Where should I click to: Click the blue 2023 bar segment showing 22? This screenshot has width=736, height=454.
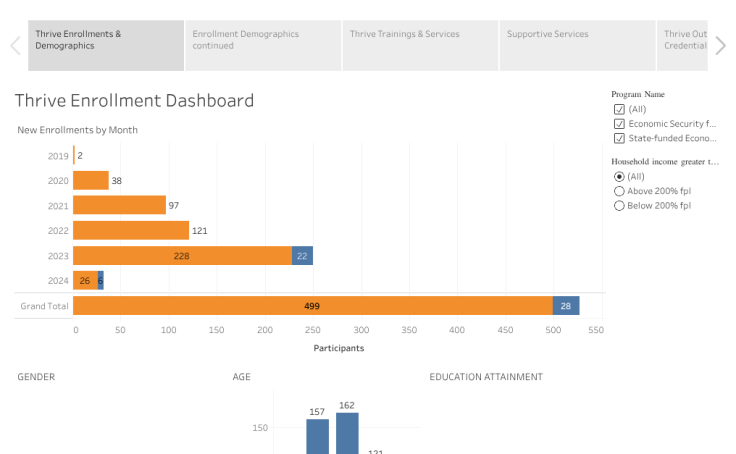(302, 255)
